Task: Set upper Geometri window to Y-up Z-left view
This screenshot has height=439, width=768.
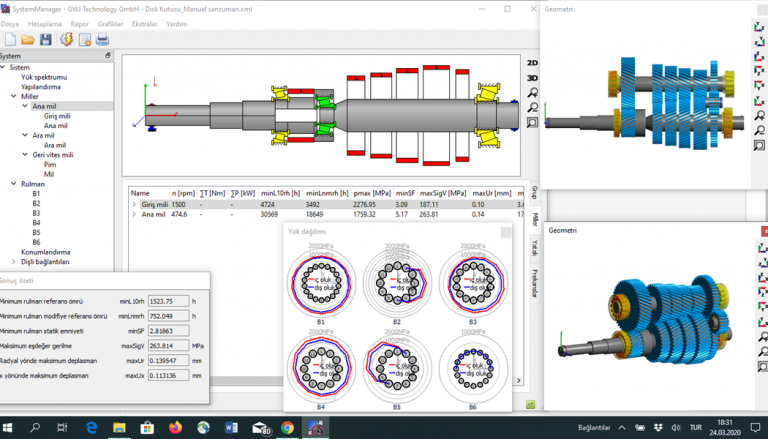Action: 759,42
